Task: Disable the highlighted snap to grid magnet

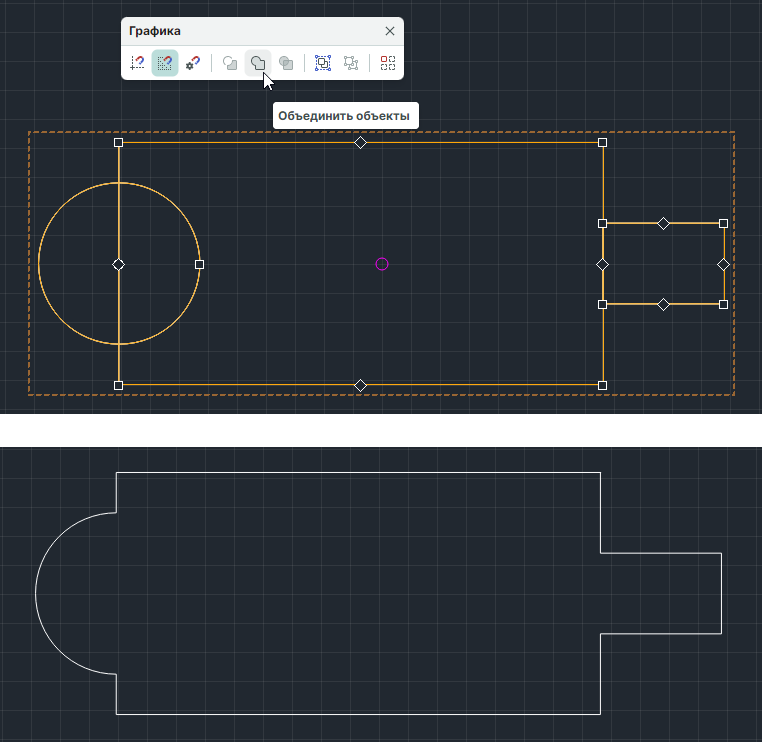Action: click(165, 63)
